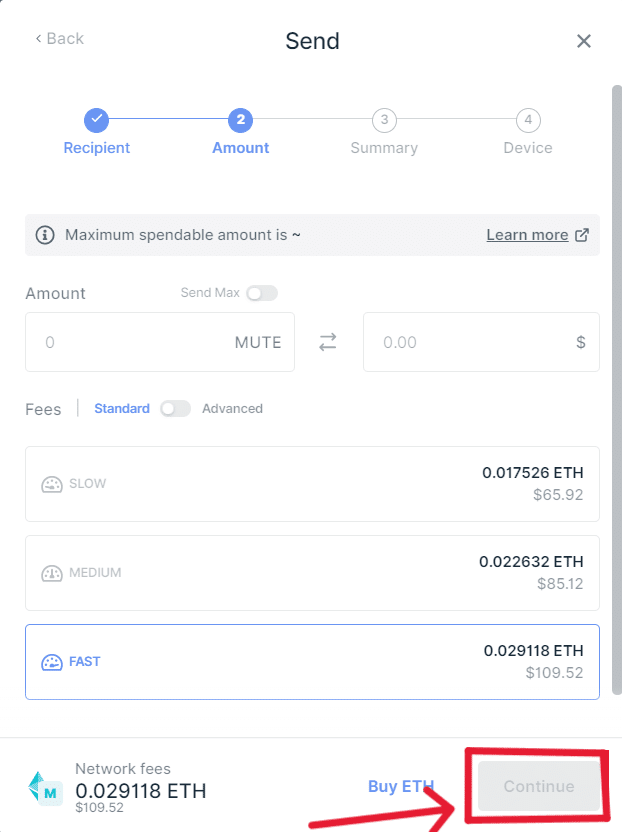The width and height of the screenshot is (622, 832).
Task: Click the currency swap arrows between amount fields
Action: point(329,342)
